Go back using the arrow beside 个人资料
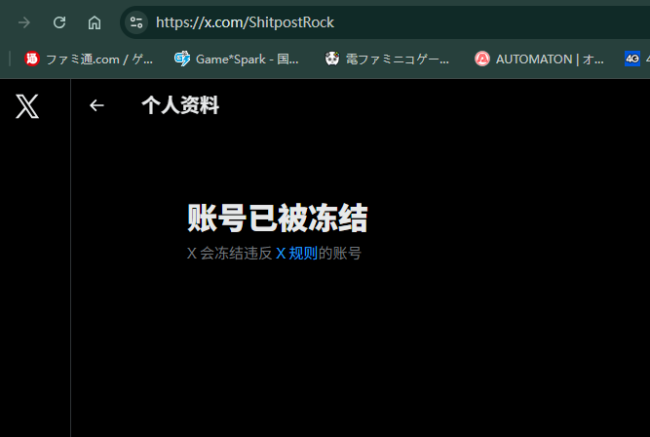 pos(97,105)
